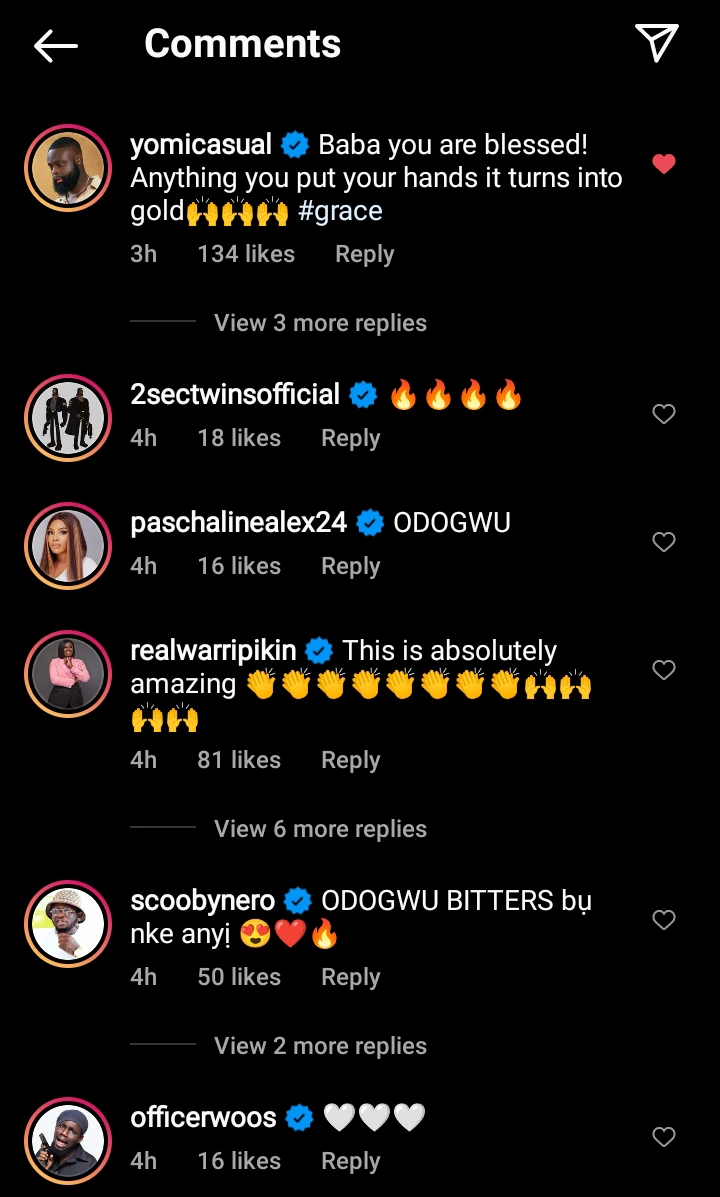Like 2sectwinsofficial's fire emoji comment
The image size is (720, 1197).
pyautogui.click(x=664, y=414)
